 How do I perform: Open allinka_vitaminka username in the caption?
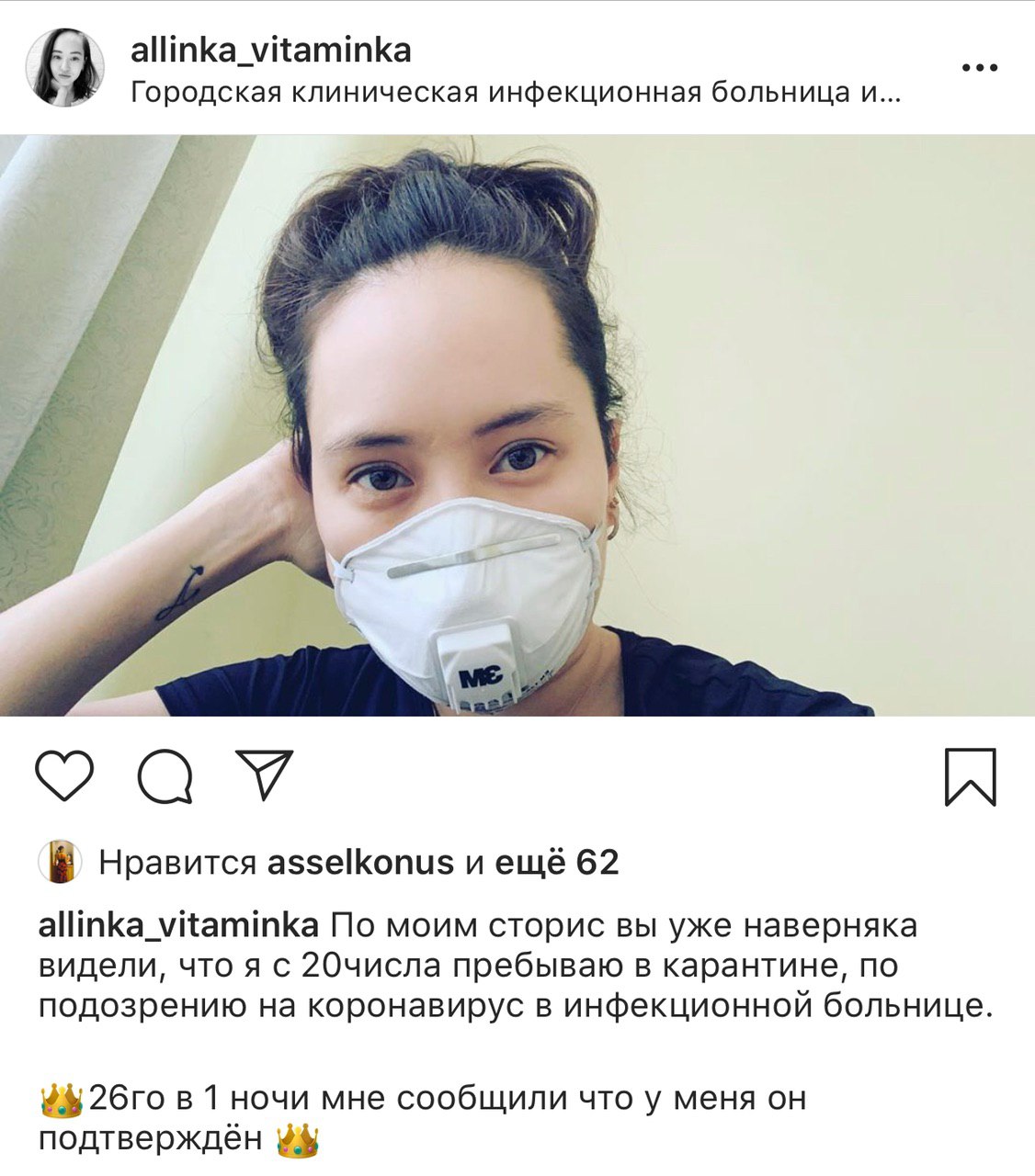(178, 925)
